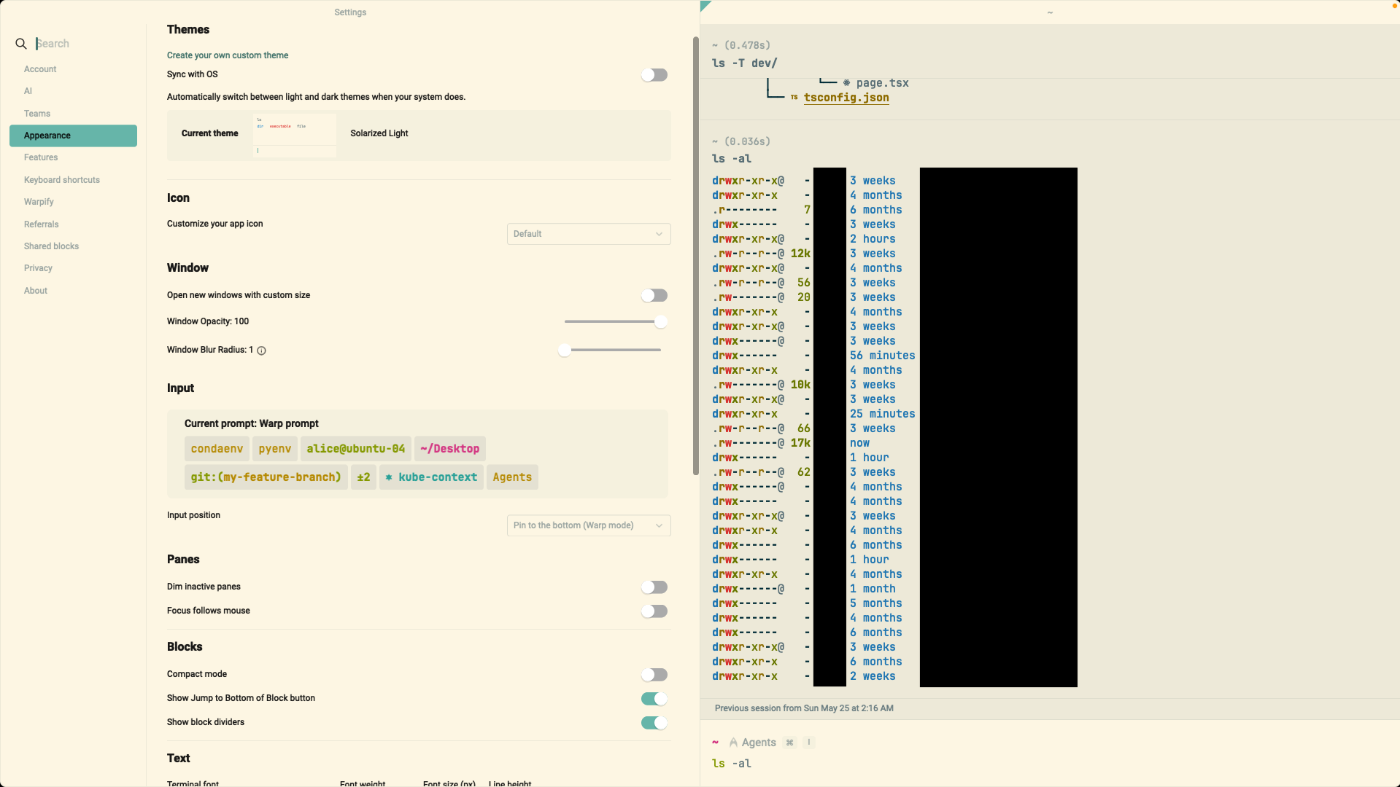Click page.tsx in the terminal tree output
This screenshot has width=1400, height=787.
[x=882, y=83]
